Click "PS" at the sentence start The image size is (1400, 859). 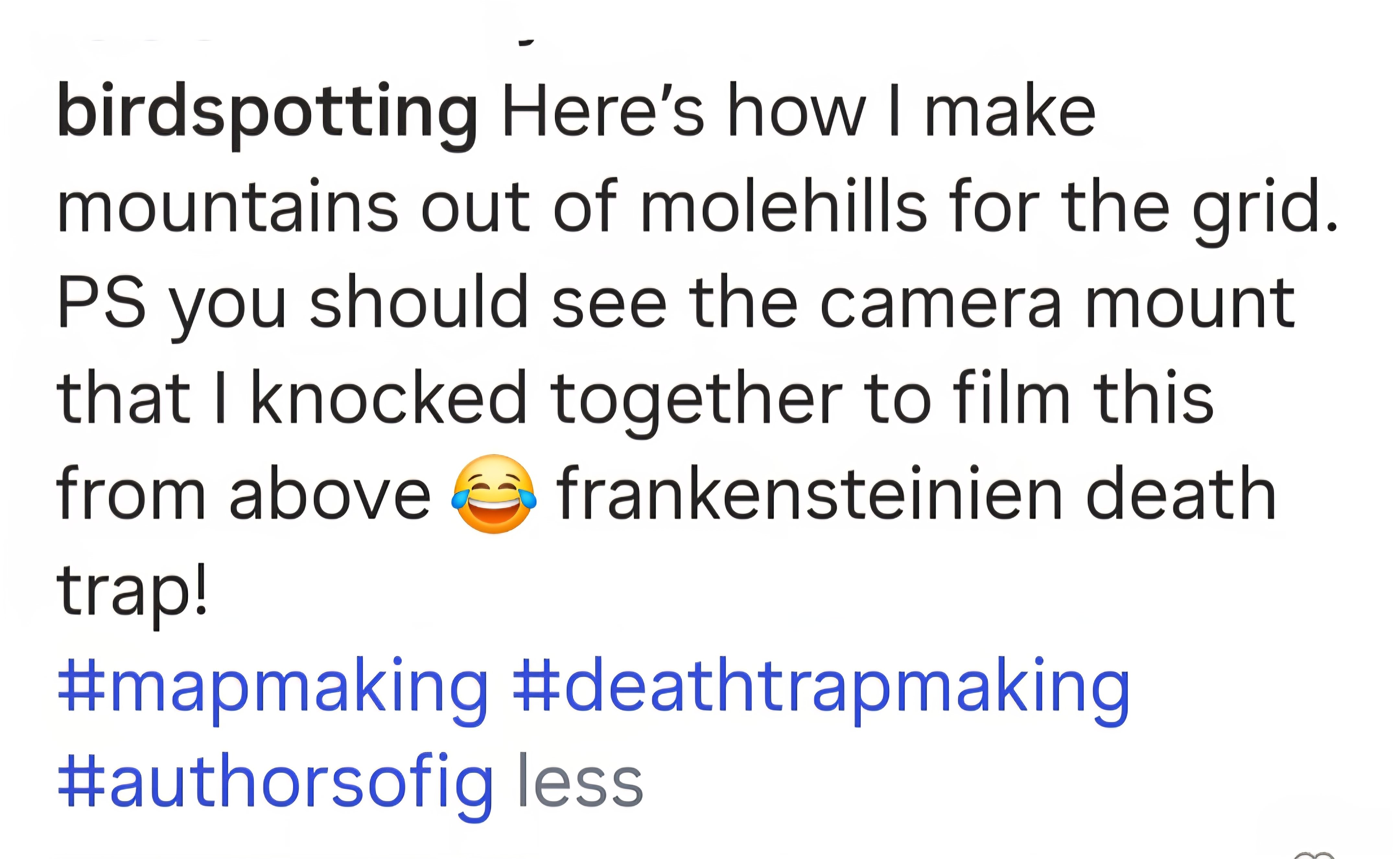(101, 303)
